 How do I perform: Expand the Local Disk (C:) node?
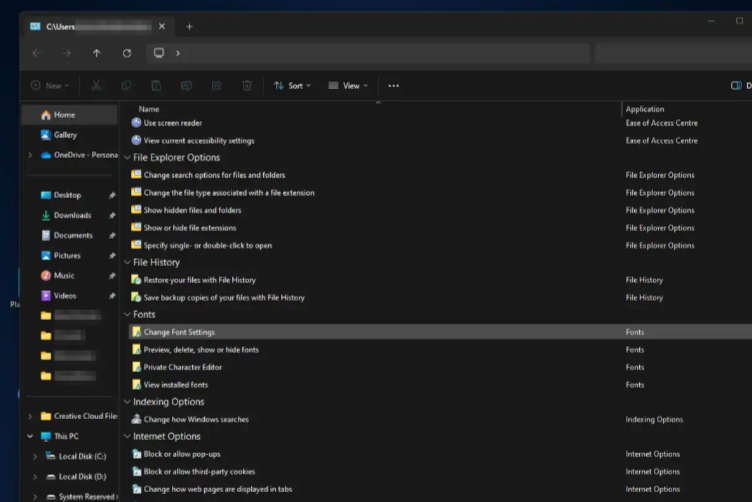(x=35, y=456)
